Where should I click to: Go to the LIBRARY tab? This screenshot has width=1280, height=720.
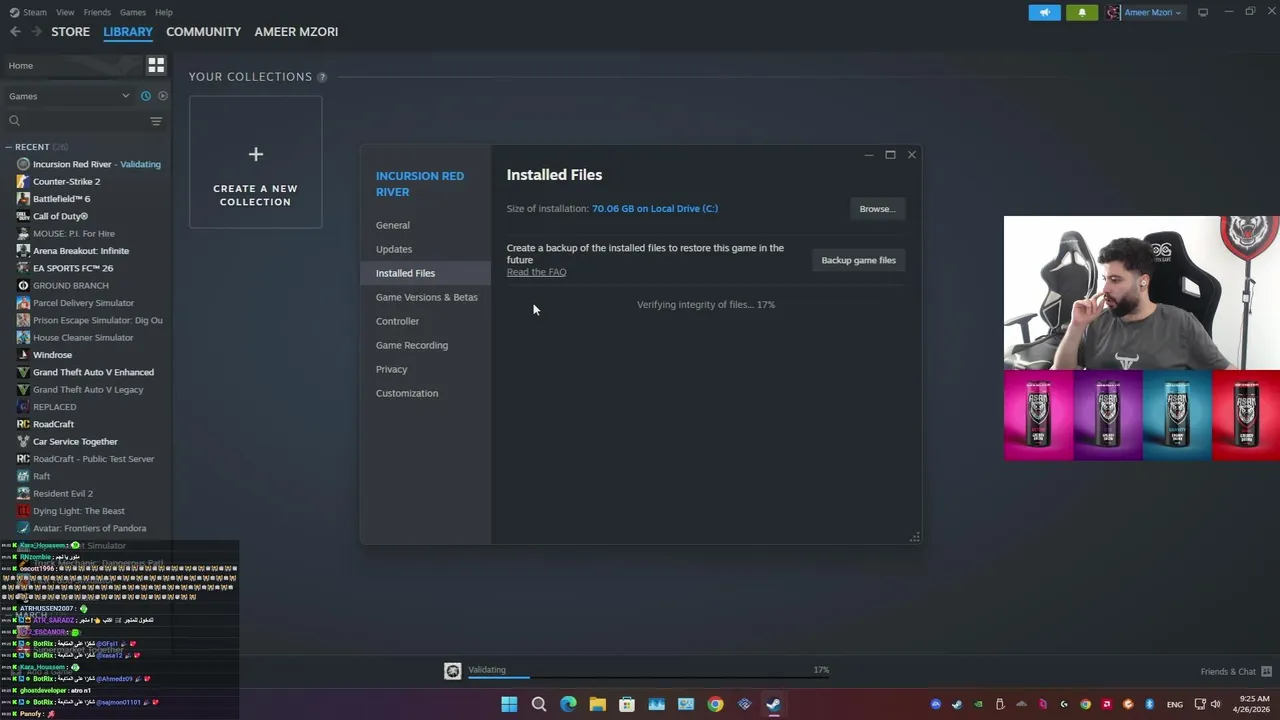click(x=128, y=32)
